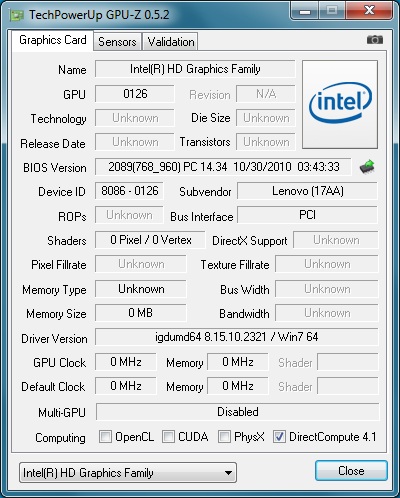Image resolution: width=400 pixels, height=498 pixels.
Task: Open the Validation tab
Action: point(171,42)
